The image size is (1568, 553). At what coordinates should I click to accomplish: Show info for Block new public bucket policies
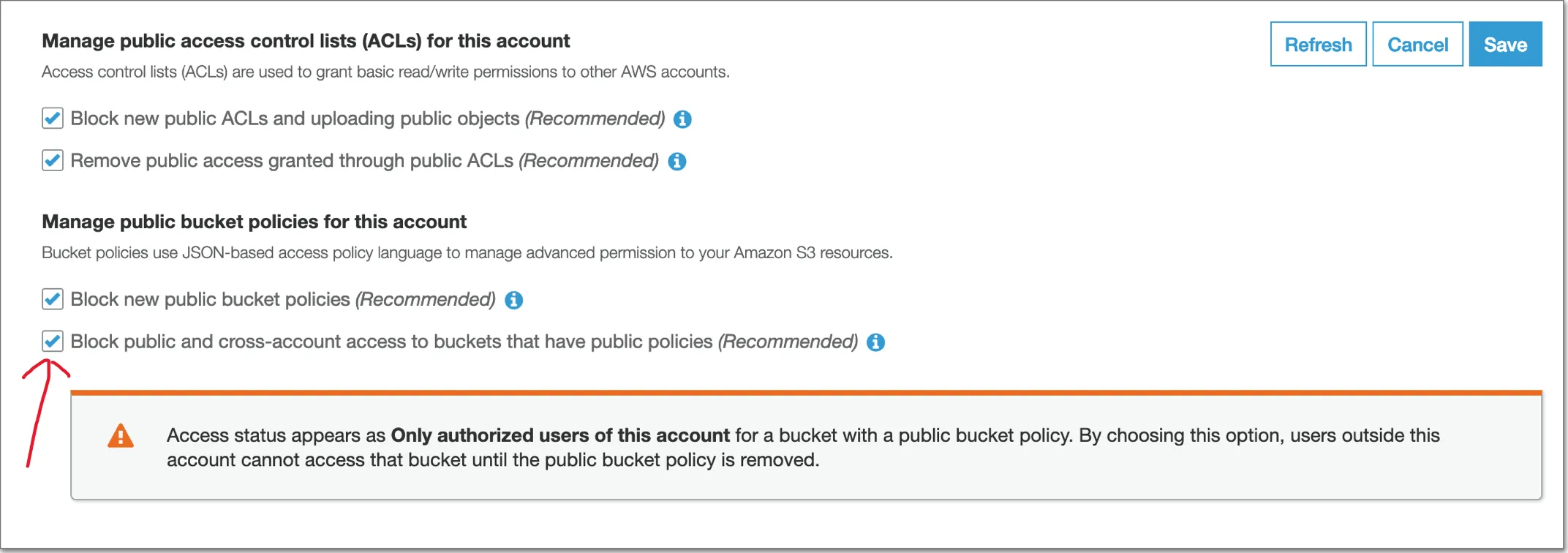click(x=514, y=300)
